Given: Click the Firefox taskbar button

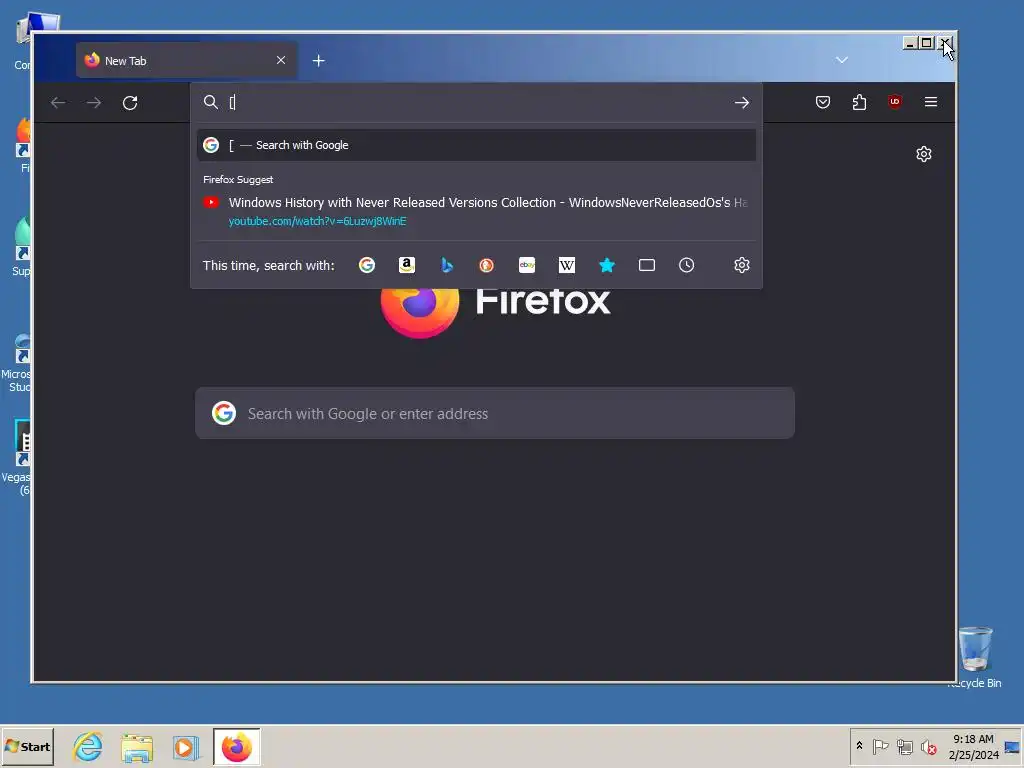Looking at the screenshot, I should pyautogui.click(x=236, y=746).
